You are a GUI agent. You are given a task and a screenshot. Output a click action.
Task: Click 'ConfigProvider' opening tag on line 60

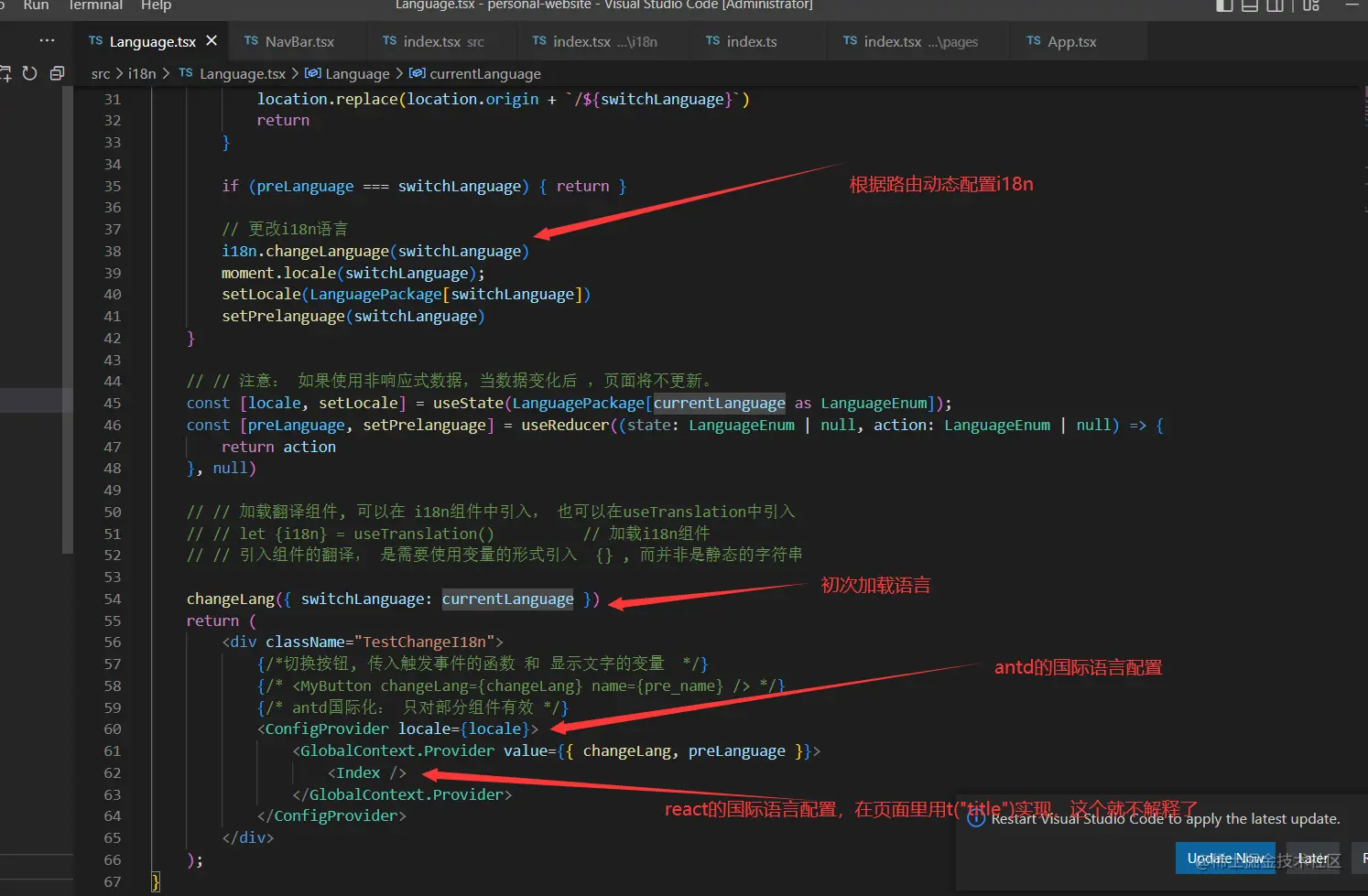(x=327, y=729)
